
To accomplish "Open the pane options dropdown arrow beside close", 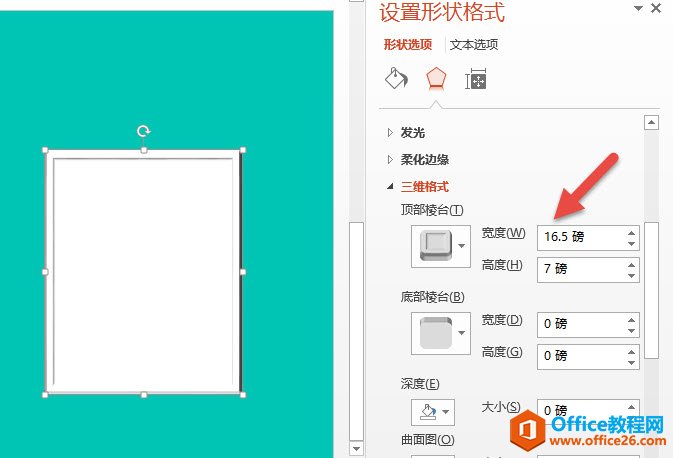I will (638, 8).
